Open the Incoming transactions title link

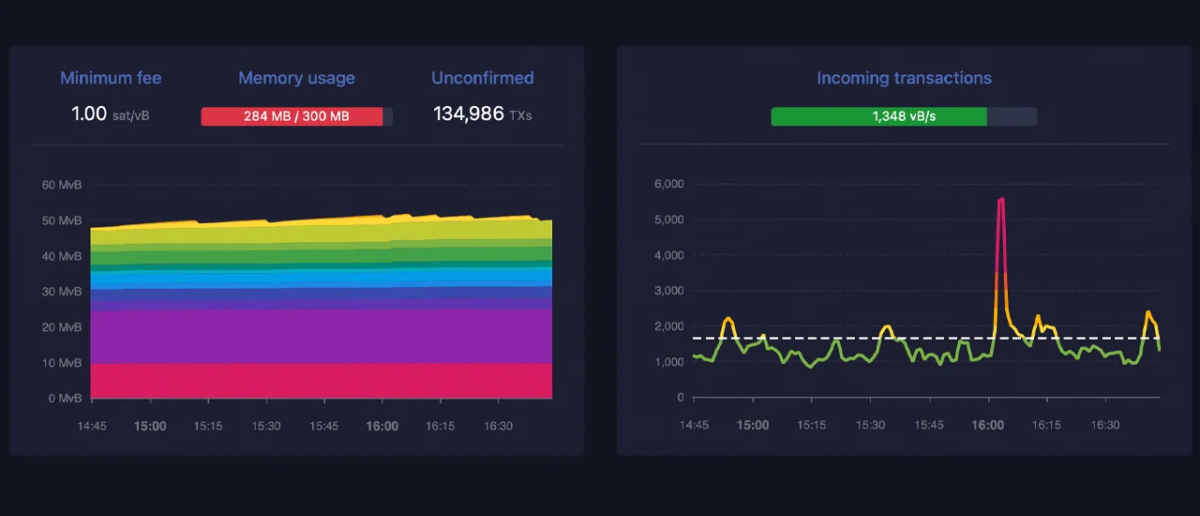pyautogui.click(x=903, y=78)
